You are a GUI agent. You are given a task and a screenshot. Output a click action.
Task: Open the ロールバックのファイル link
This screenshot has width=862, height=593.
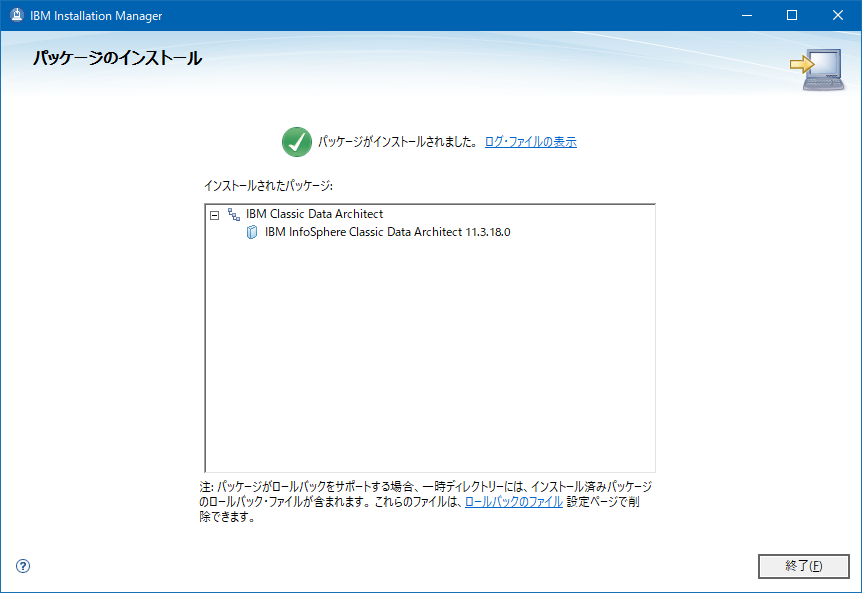[513, 502]
